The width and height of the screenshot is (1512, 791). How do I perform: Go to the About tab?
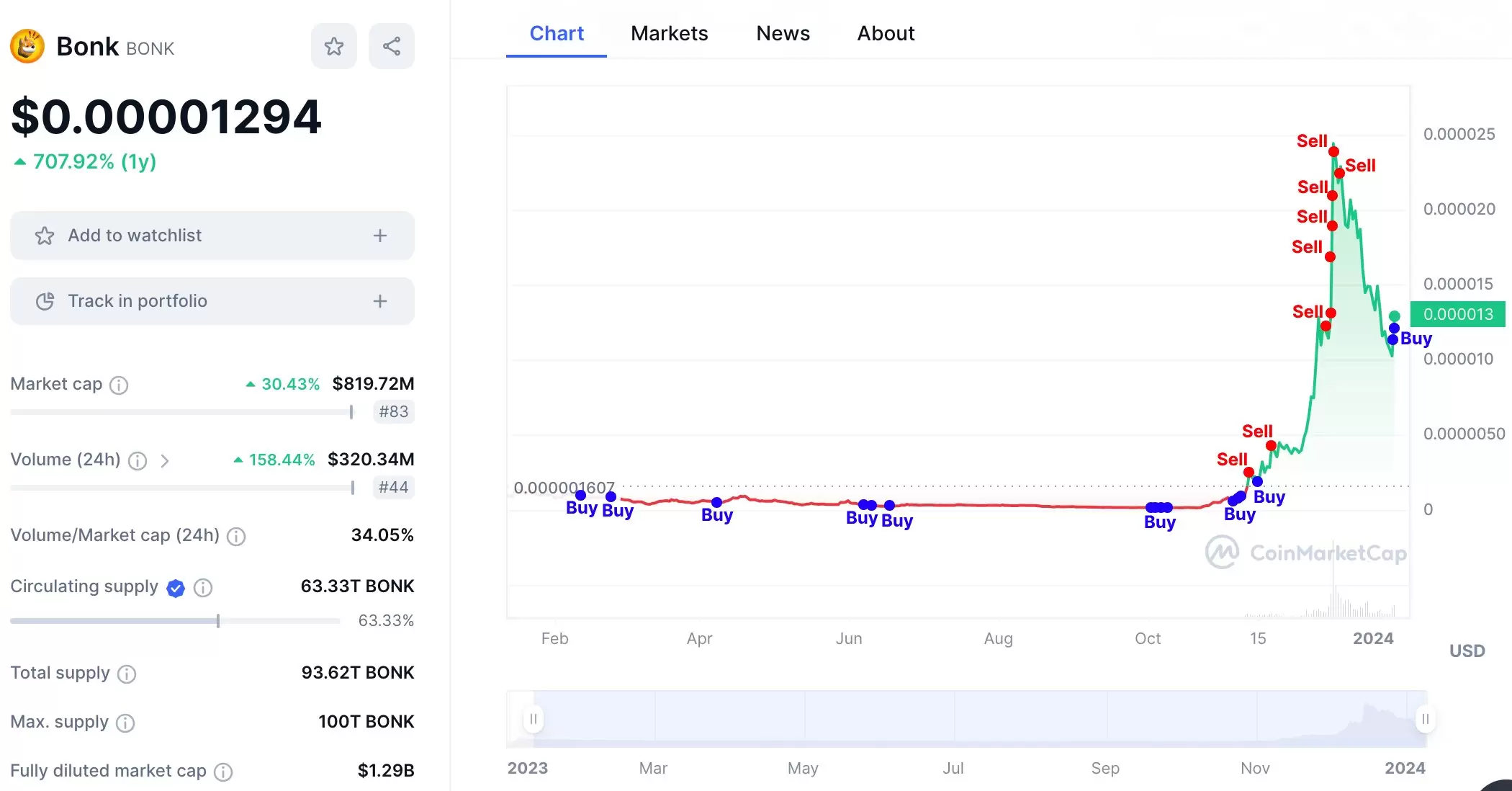[x=886, y=33]
